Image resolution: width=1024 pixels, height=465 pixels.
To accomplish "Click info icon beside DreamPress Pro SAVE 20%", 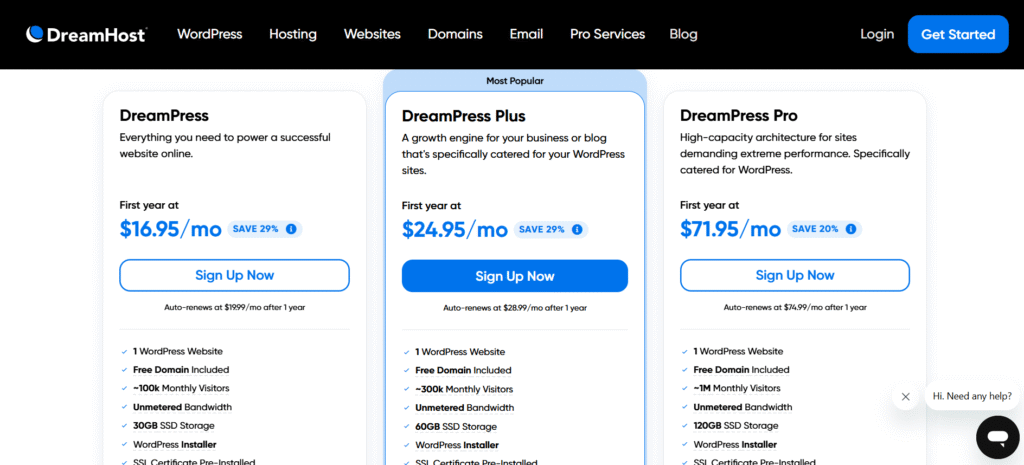I will [x=850, y=229].
